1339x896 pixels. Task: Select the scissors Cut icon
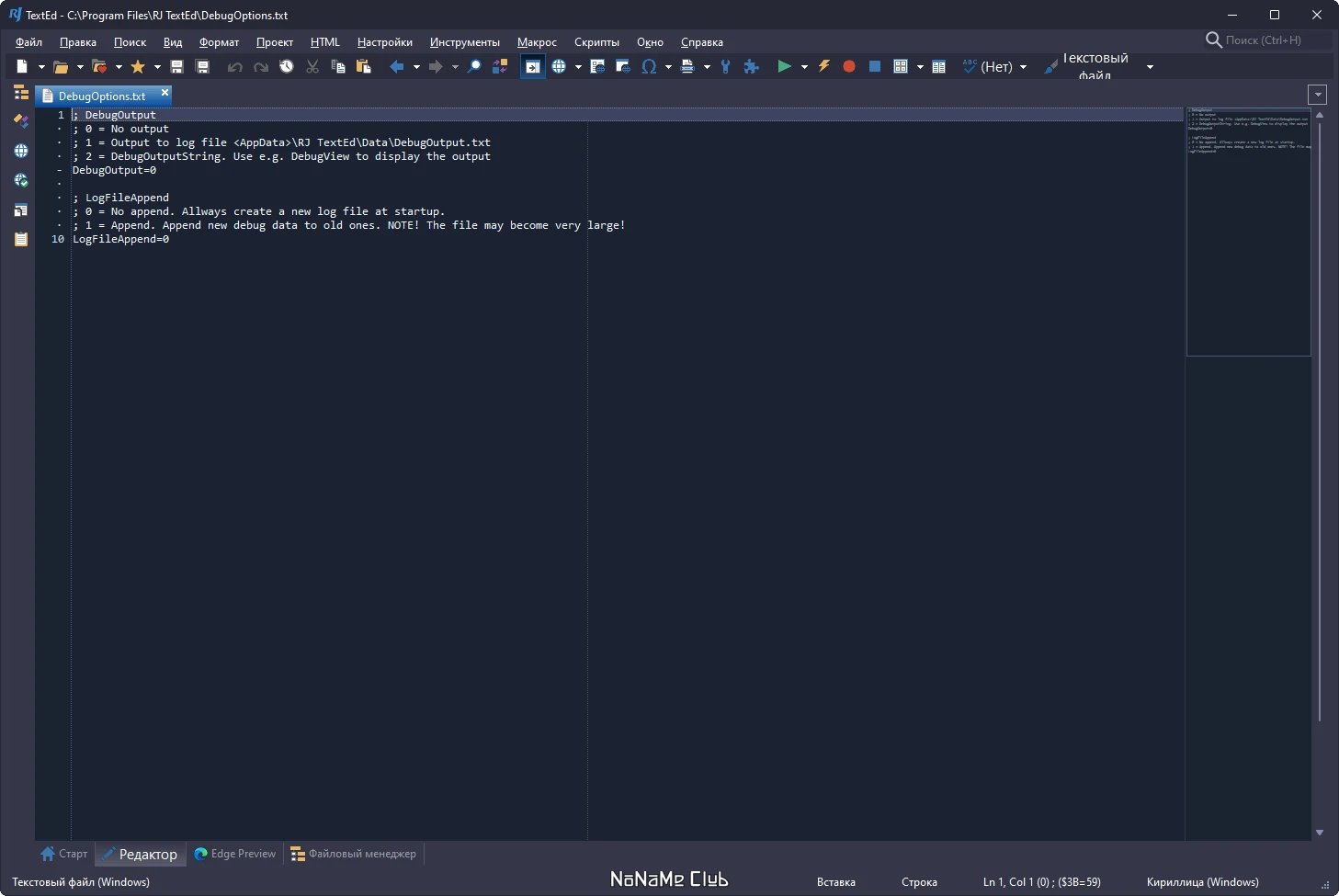(312, 66)
